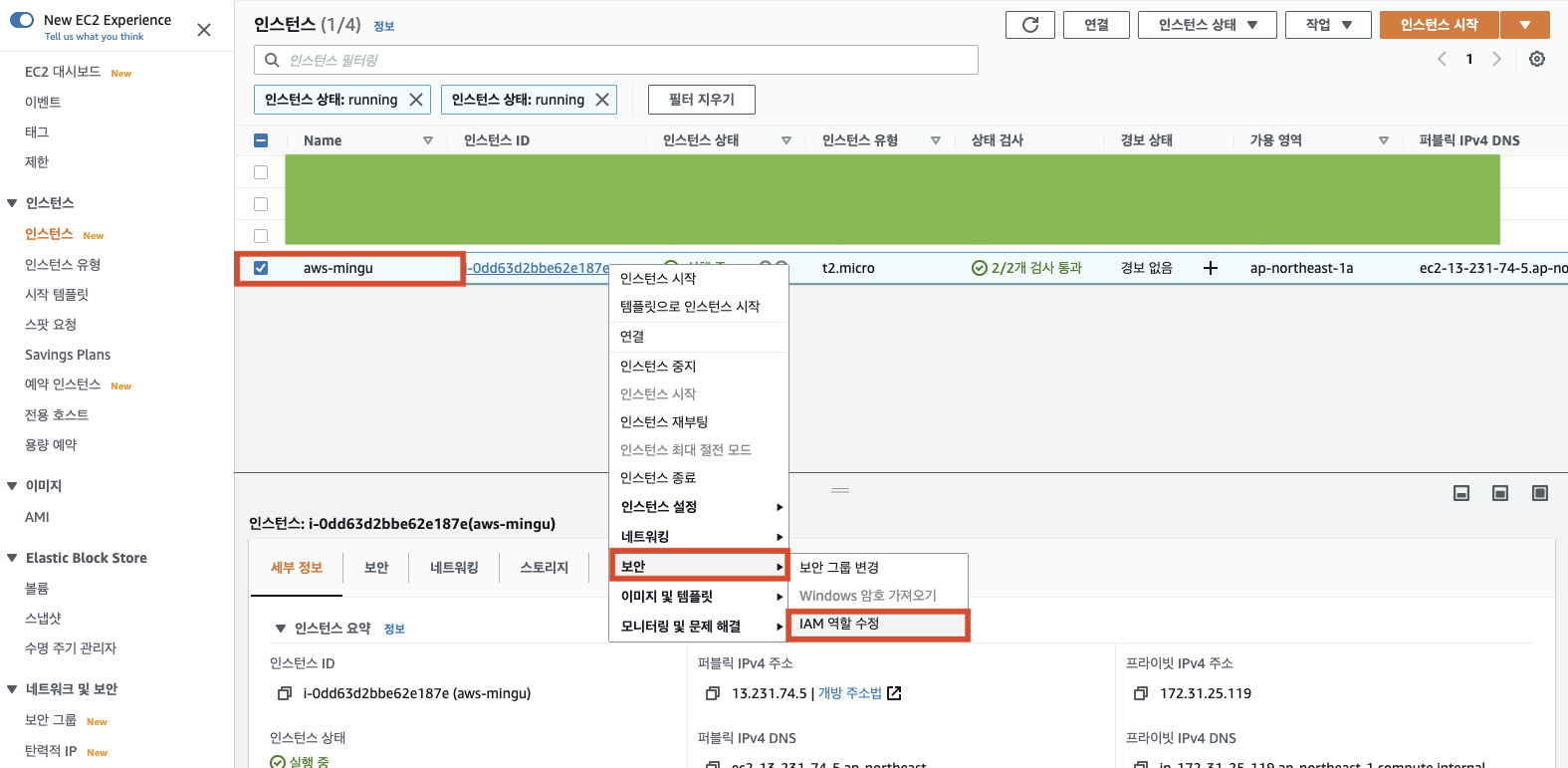Image resolution: width=1568 pixels, height=768 pixels.
Task: Copy public IPv4 address 13.231.74.5
Action: coord(712,693)
